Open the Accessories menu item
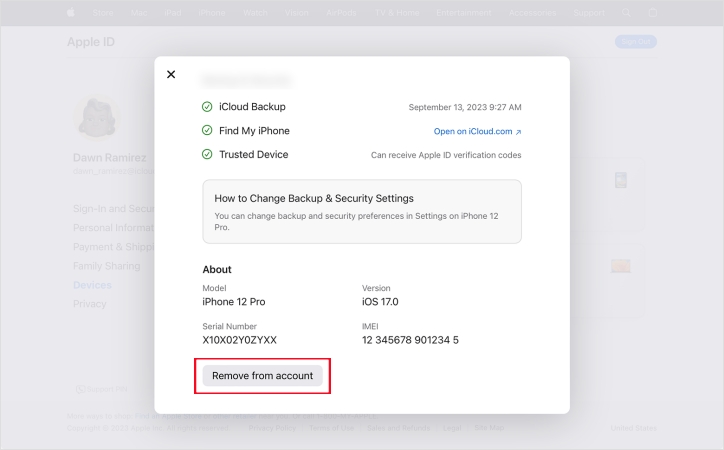724x450 pixels. click(532, 13)
